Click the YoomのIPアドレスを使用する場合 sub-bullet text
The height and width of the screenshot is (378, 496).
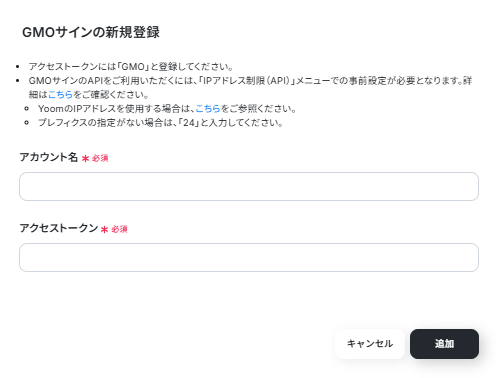(167, 109)
